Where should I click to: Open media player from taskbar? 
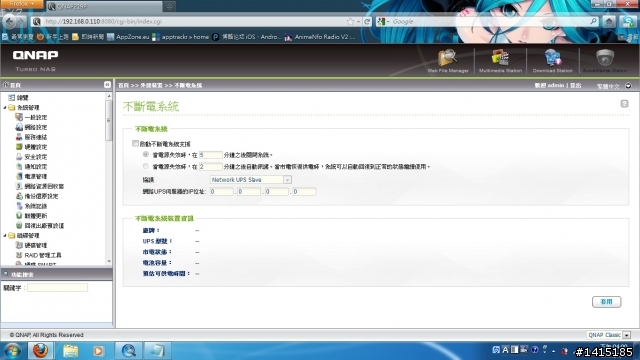click(98, 351)
